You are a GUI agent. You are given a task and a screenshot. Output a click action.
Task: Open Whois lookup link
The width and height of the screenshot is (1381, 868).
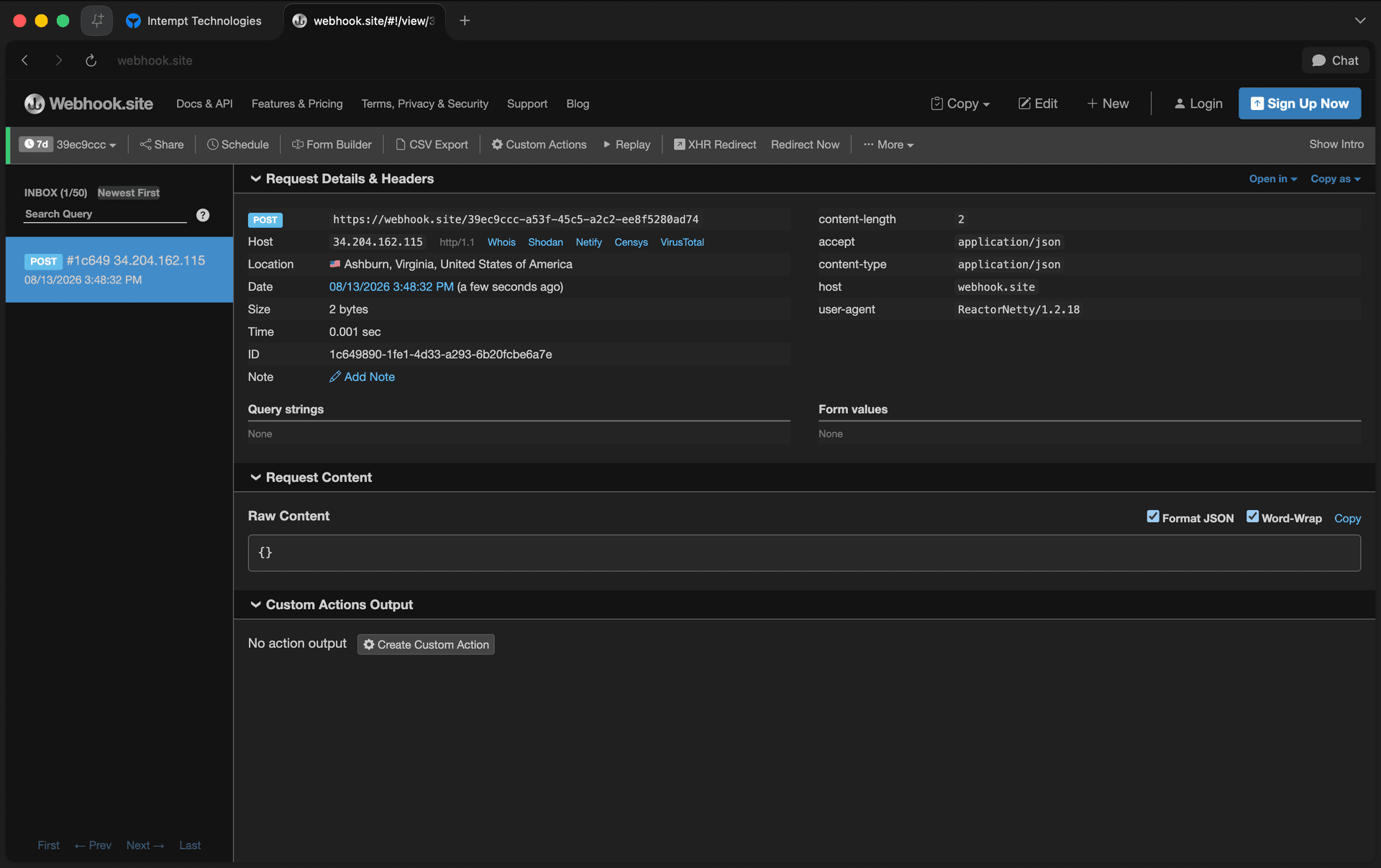[501, 242]
